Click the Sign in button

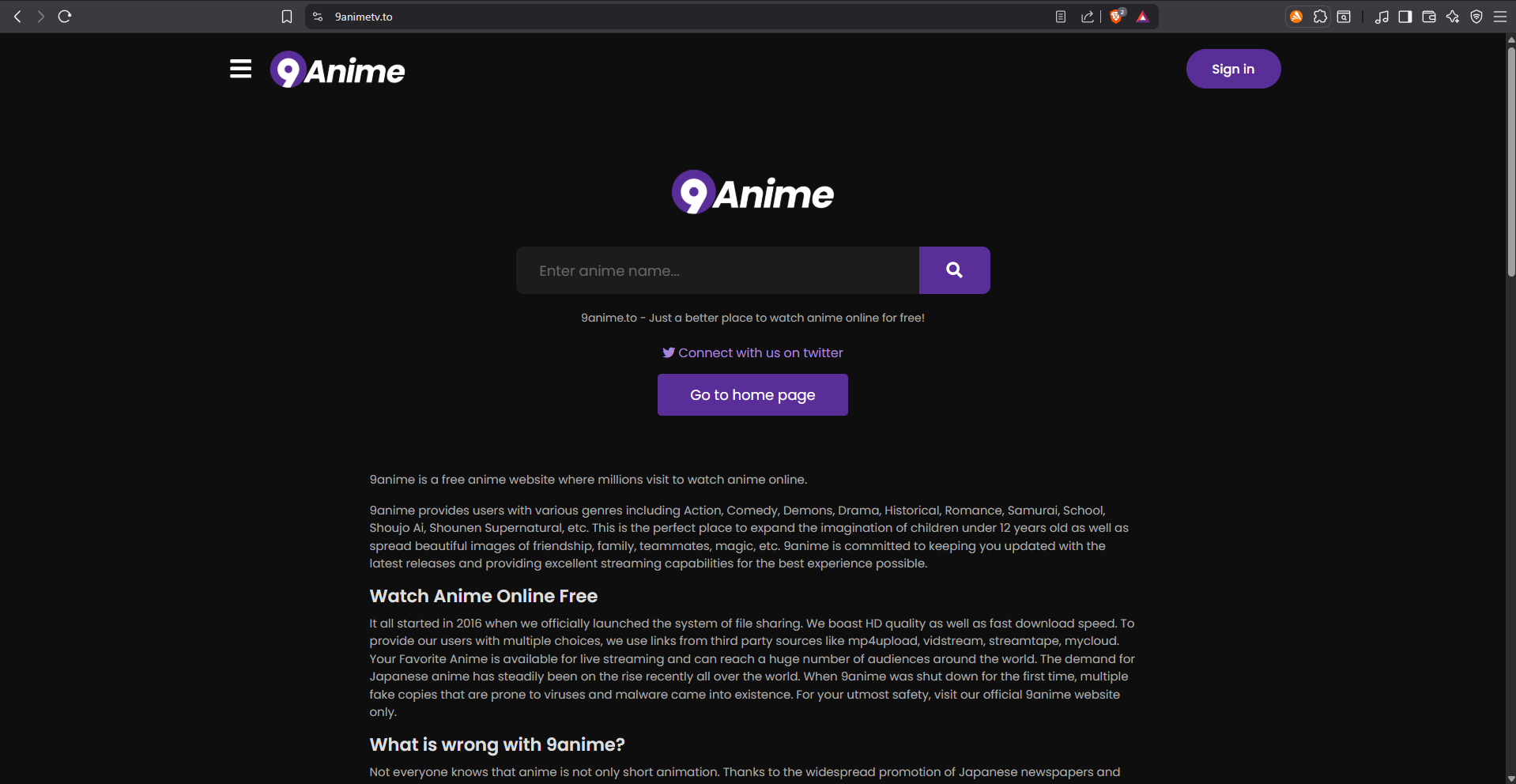coord(1233,69)
